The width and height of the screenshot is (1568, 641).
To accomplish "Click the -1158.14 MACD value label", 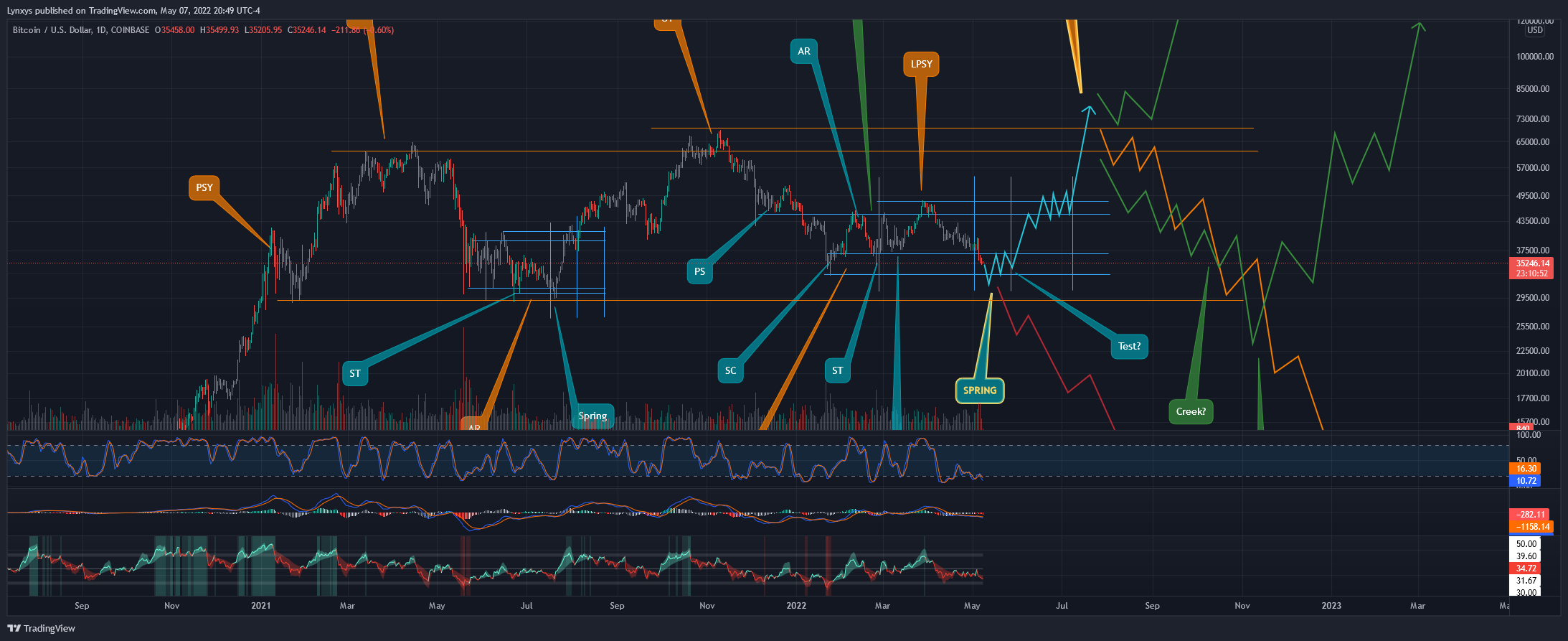I will 1532,527.
